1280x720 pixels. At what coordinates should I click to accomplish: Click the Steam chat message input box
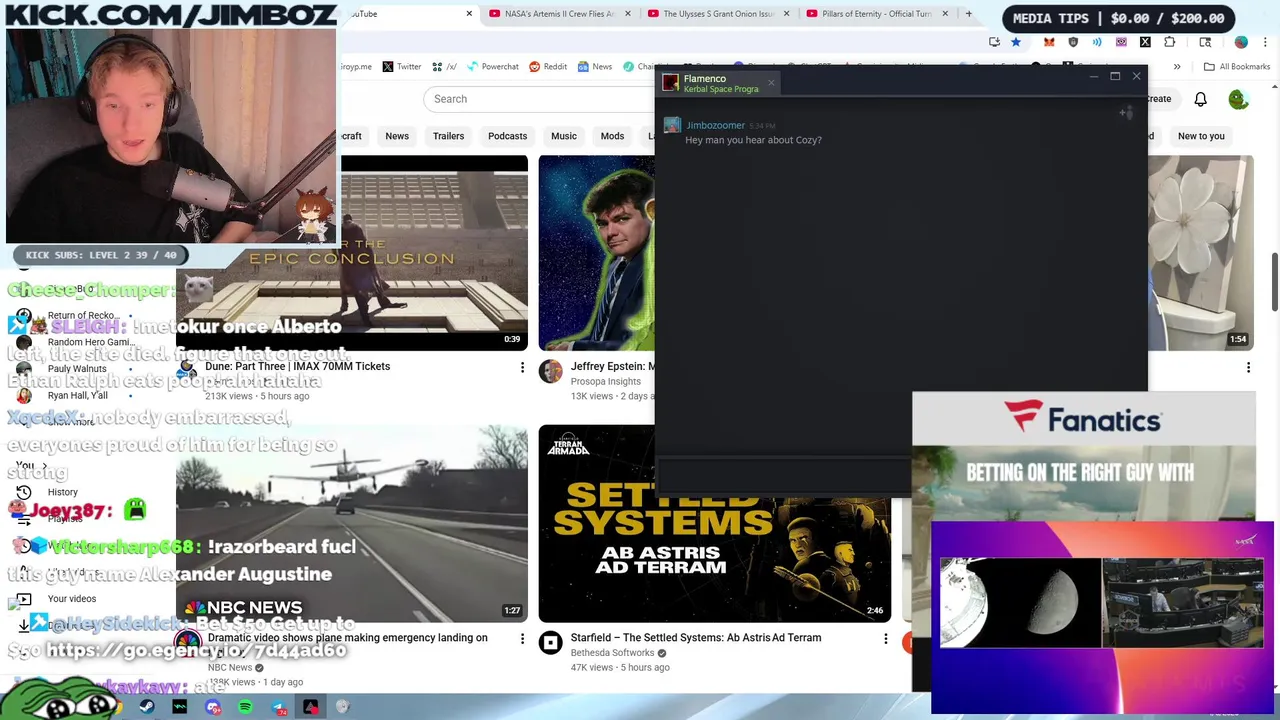(x=784, y=474)
